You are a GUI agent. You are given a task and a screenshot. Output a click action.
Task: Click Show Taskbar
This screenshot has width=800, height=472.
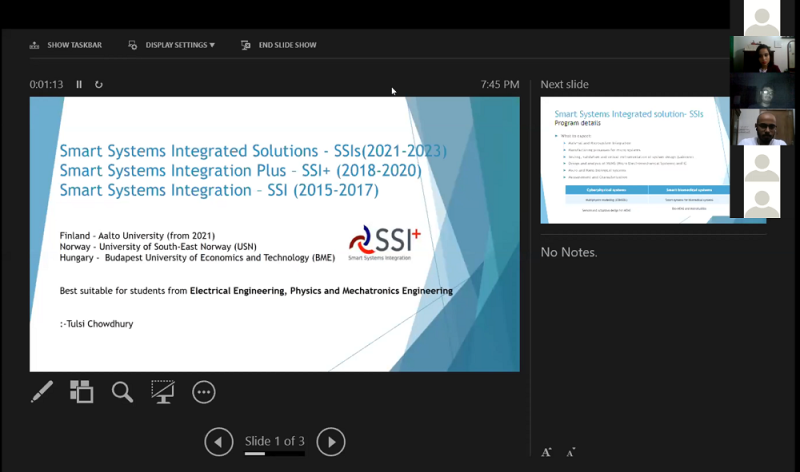pyautogui.click(x=66, y=45)
